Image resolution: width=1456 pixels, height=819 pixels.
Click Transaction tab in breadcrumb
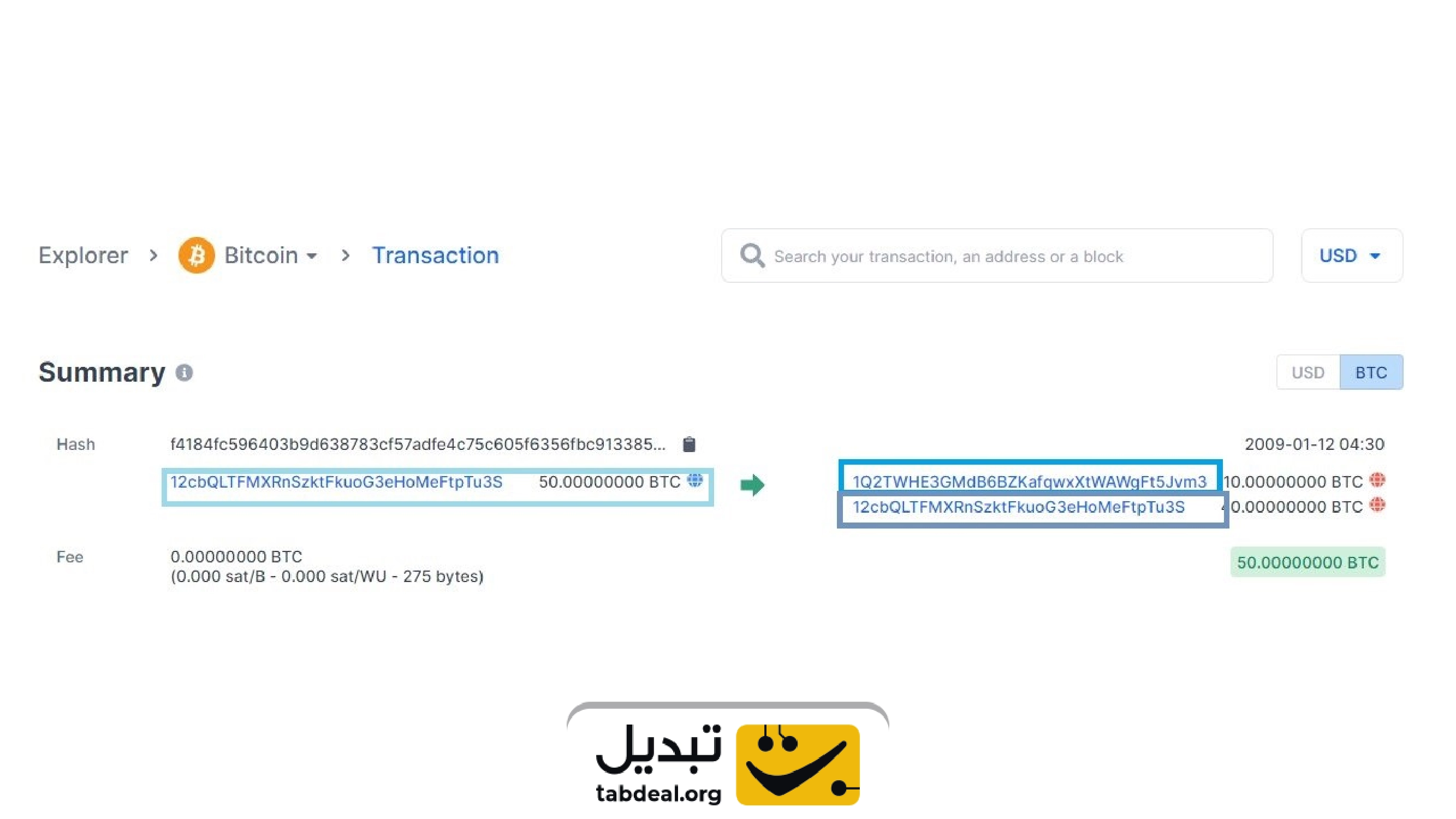click(435, 255)
